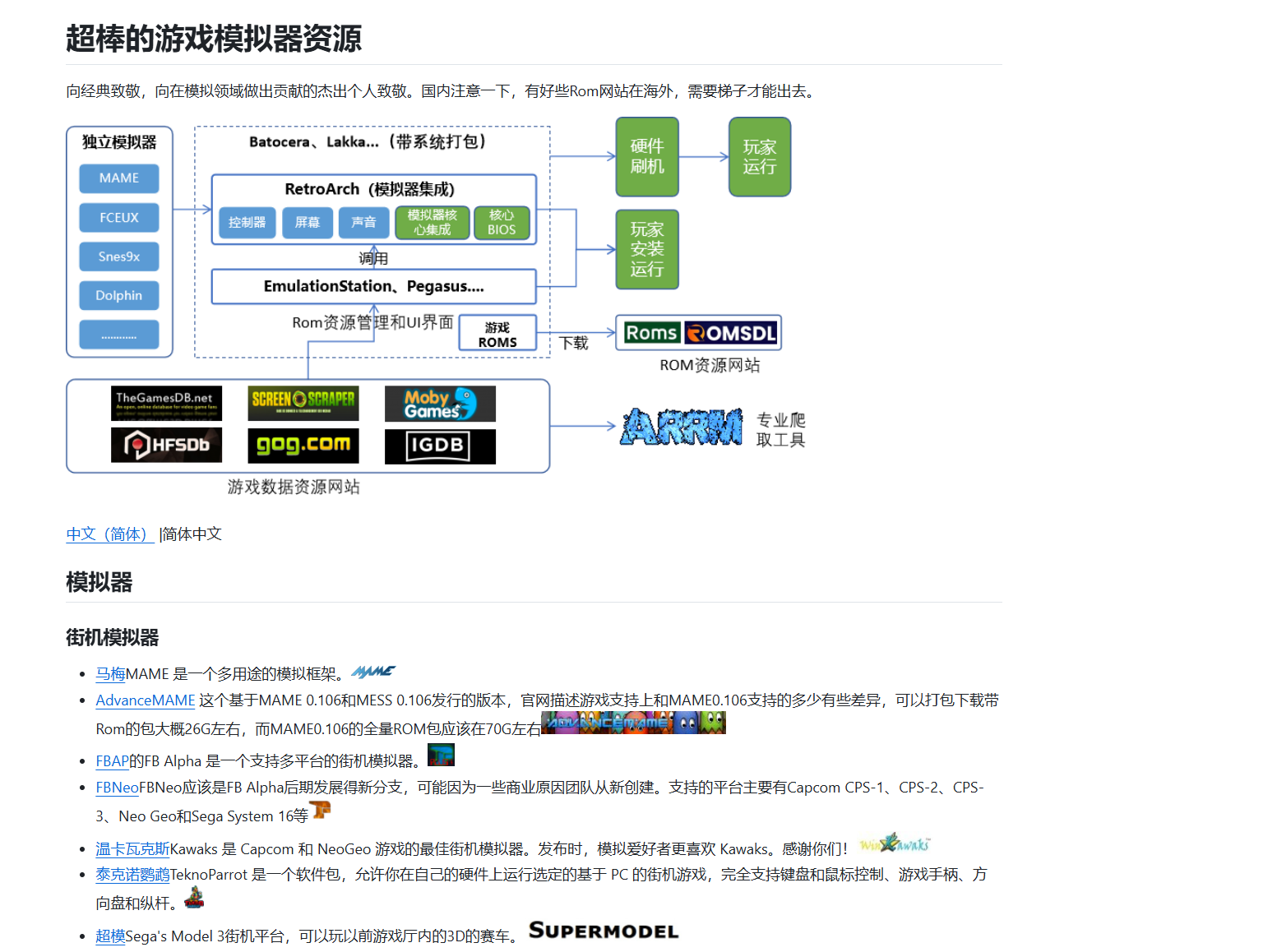1263x952 pixels.
Task: Click the MAME box in diagram
Action: (119, 178)
